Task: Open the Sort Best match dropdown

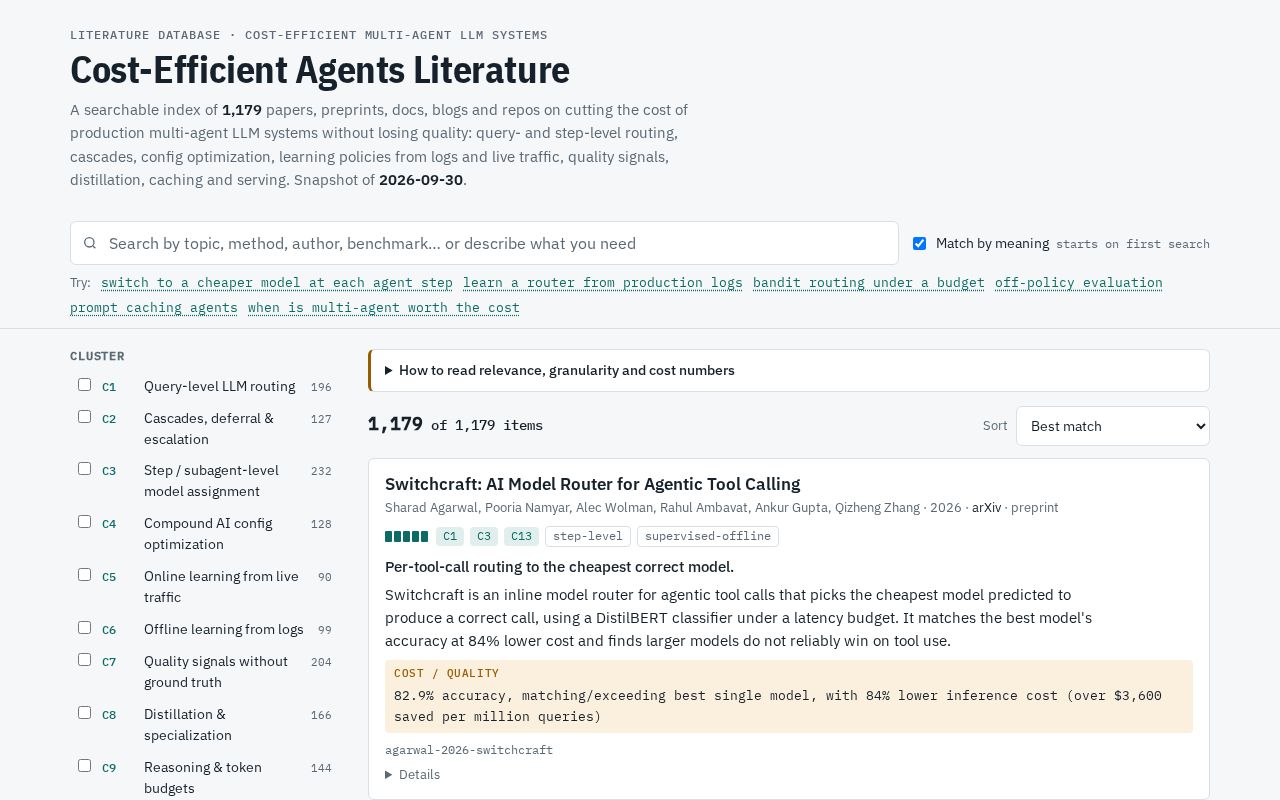Action: pyautogui.click(x=1112, y=426)
